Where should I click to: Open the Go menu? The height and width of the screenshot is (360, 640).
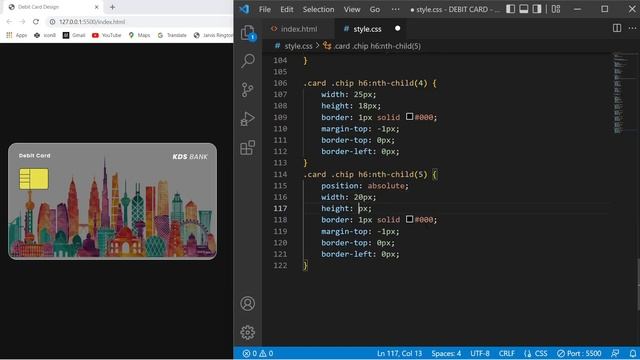click(375, 9)
